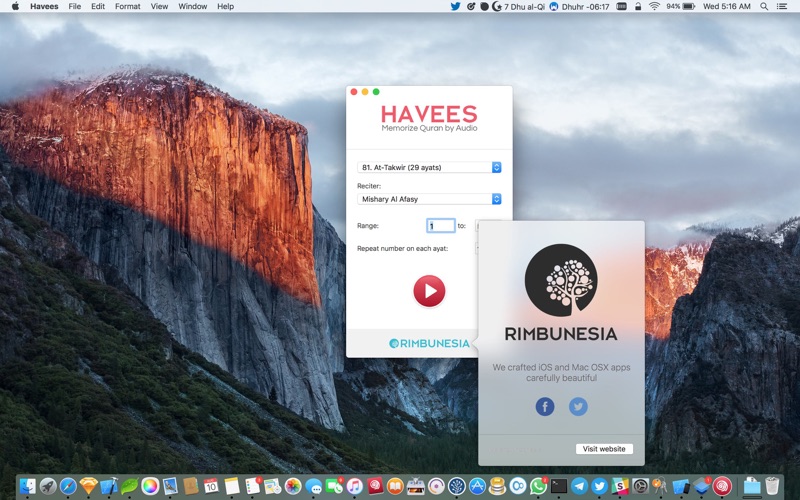Launch Safari from the dock

(68, 486)
